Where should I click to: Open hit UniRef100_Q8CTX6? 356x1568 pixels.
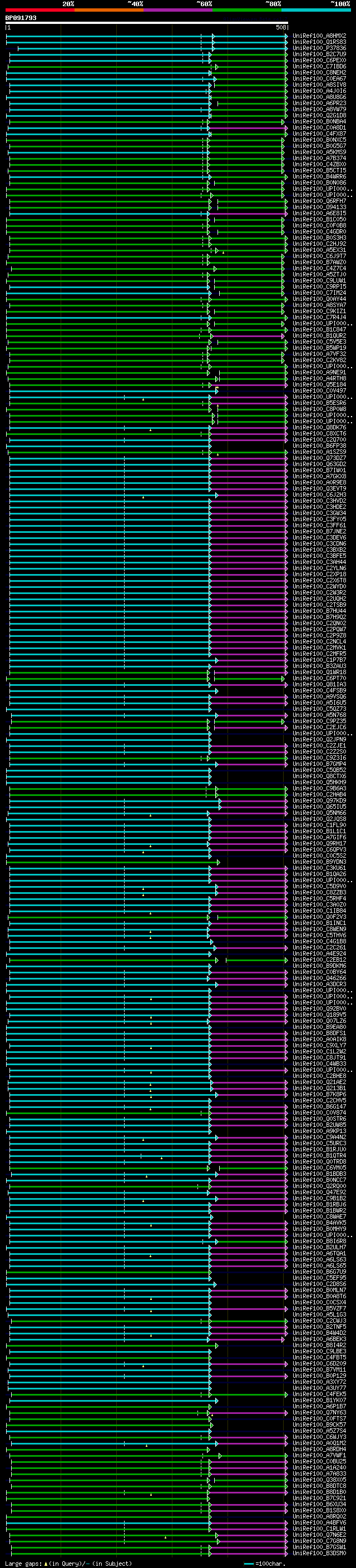[319, 776]
